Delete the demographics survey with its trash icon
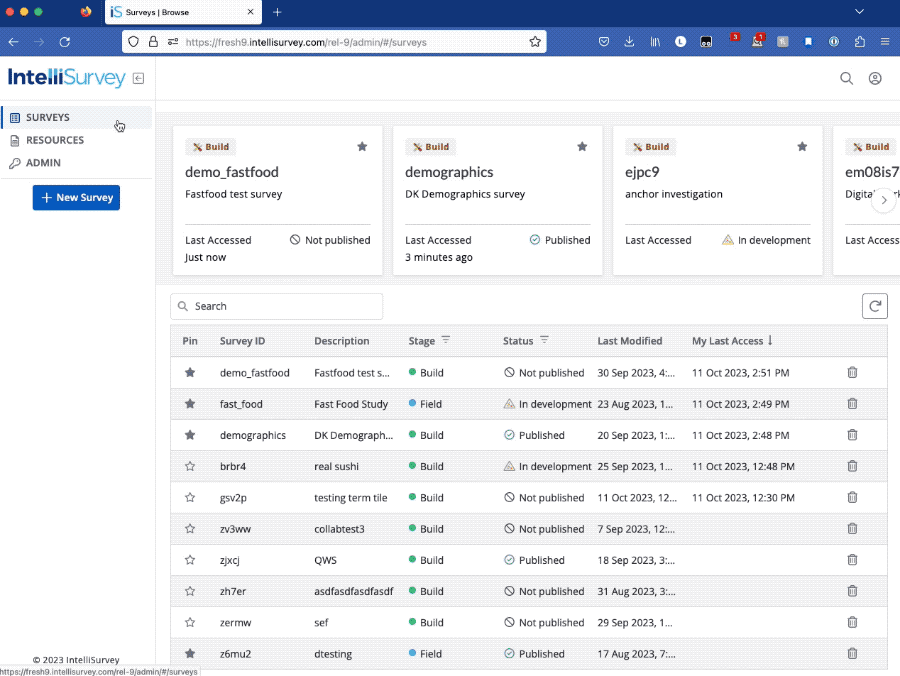This screenshot has width=900, height=676. coord(852,435)
